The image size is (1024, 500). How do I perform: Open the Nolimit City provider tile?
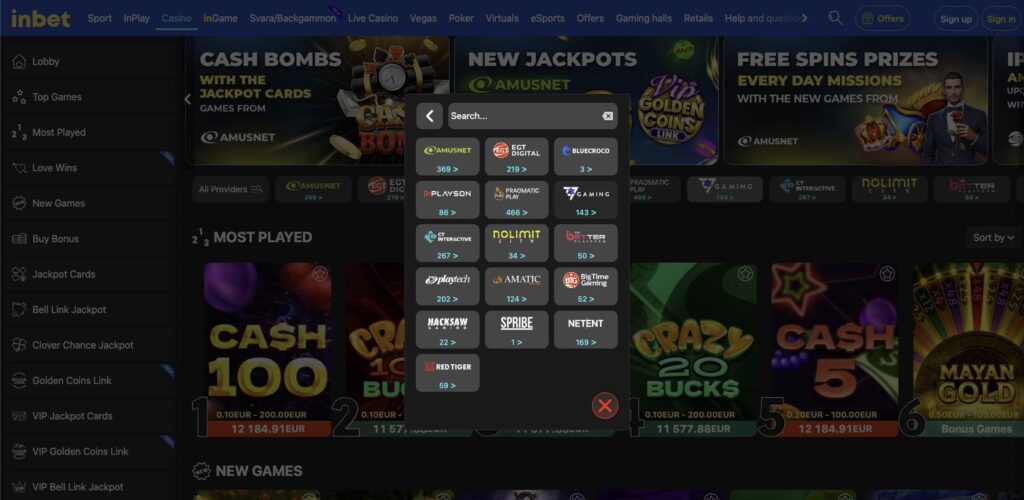pyautogui.click(x=517, y=243)
